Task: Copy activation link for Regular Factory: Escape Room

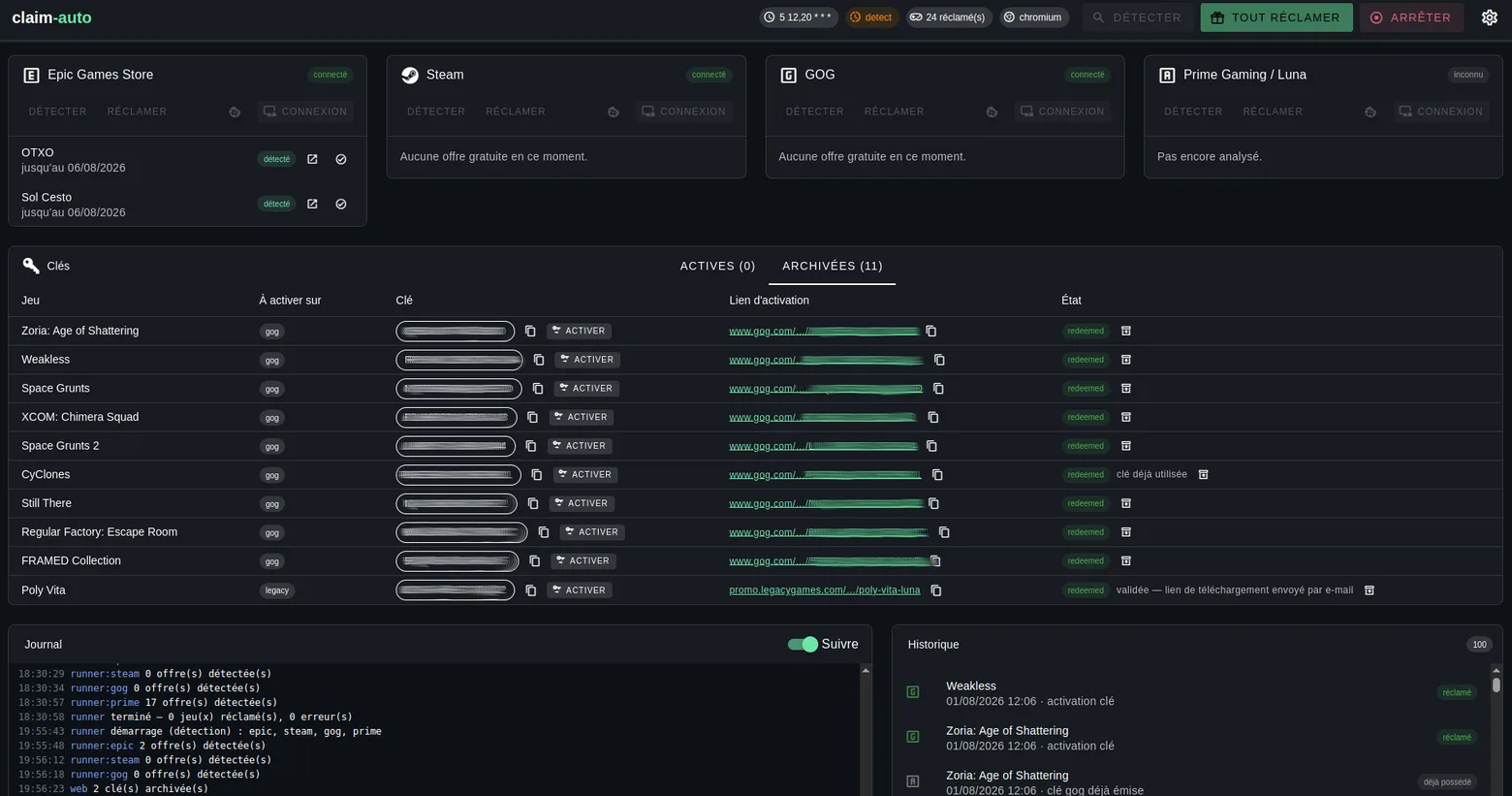Action: (944, 532)
